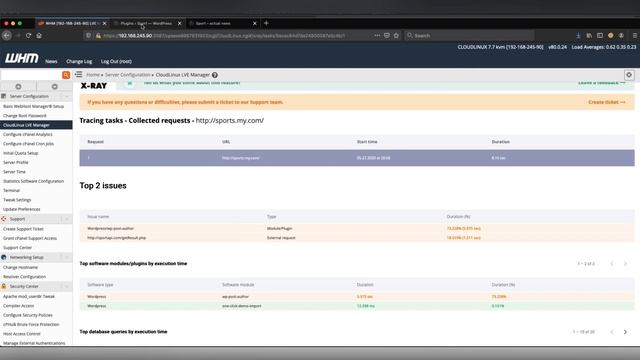The height and width of the screenshot is (360, 640).
Task: Switch to the Plugins WordPress tab
Action: tap(147, 24)
